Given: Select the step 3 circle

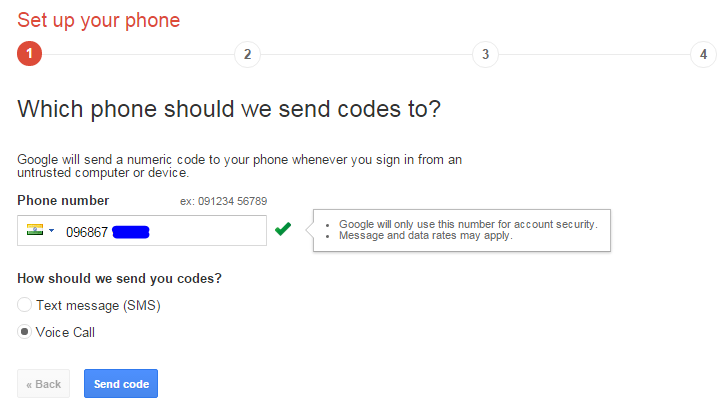Looking at the screenshot, I should click(x=485, y=54).
